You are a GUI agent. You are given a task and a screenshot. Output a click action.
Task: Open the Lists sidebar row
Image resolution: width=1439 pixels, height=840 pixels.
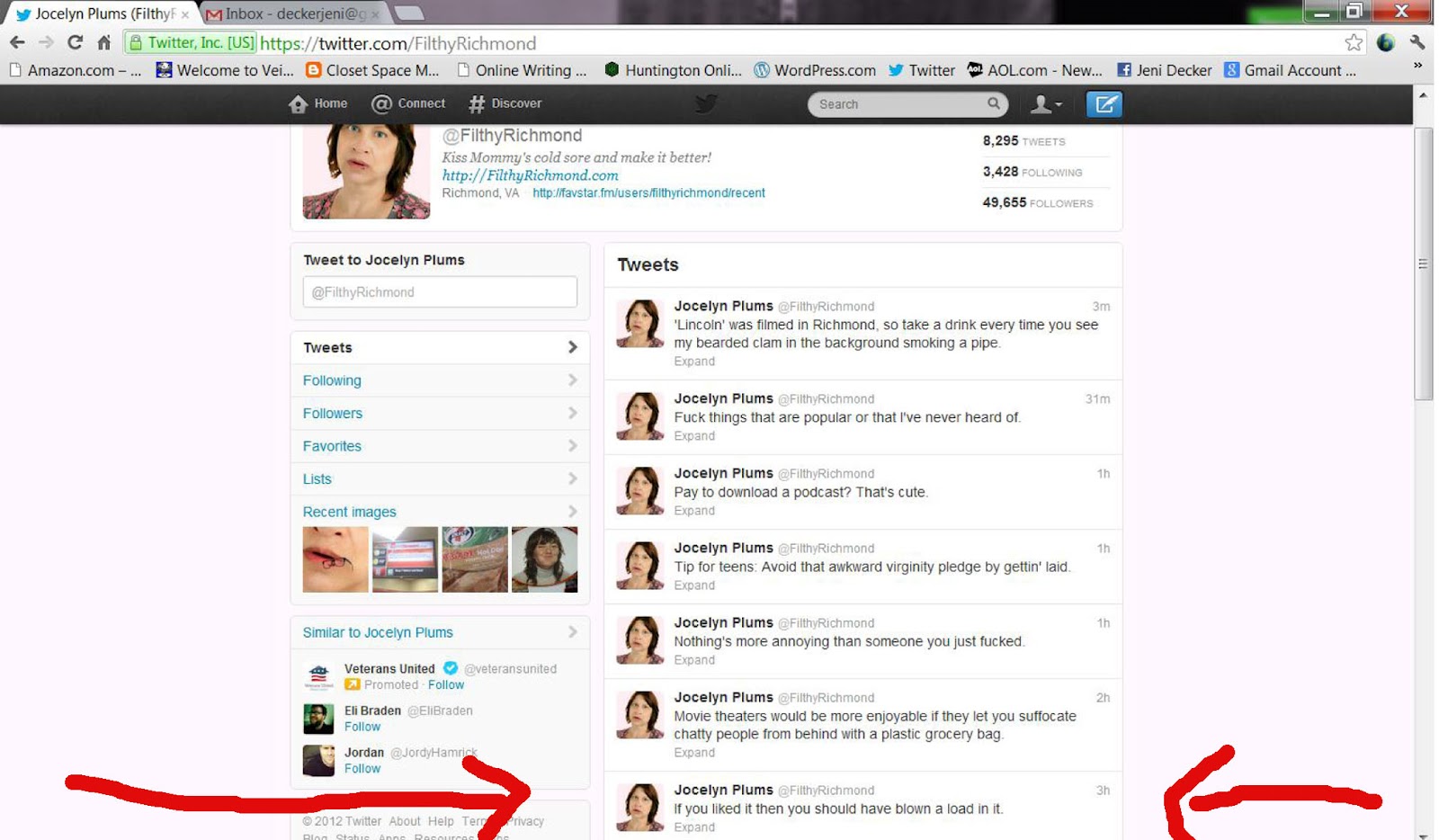point(440,479)
